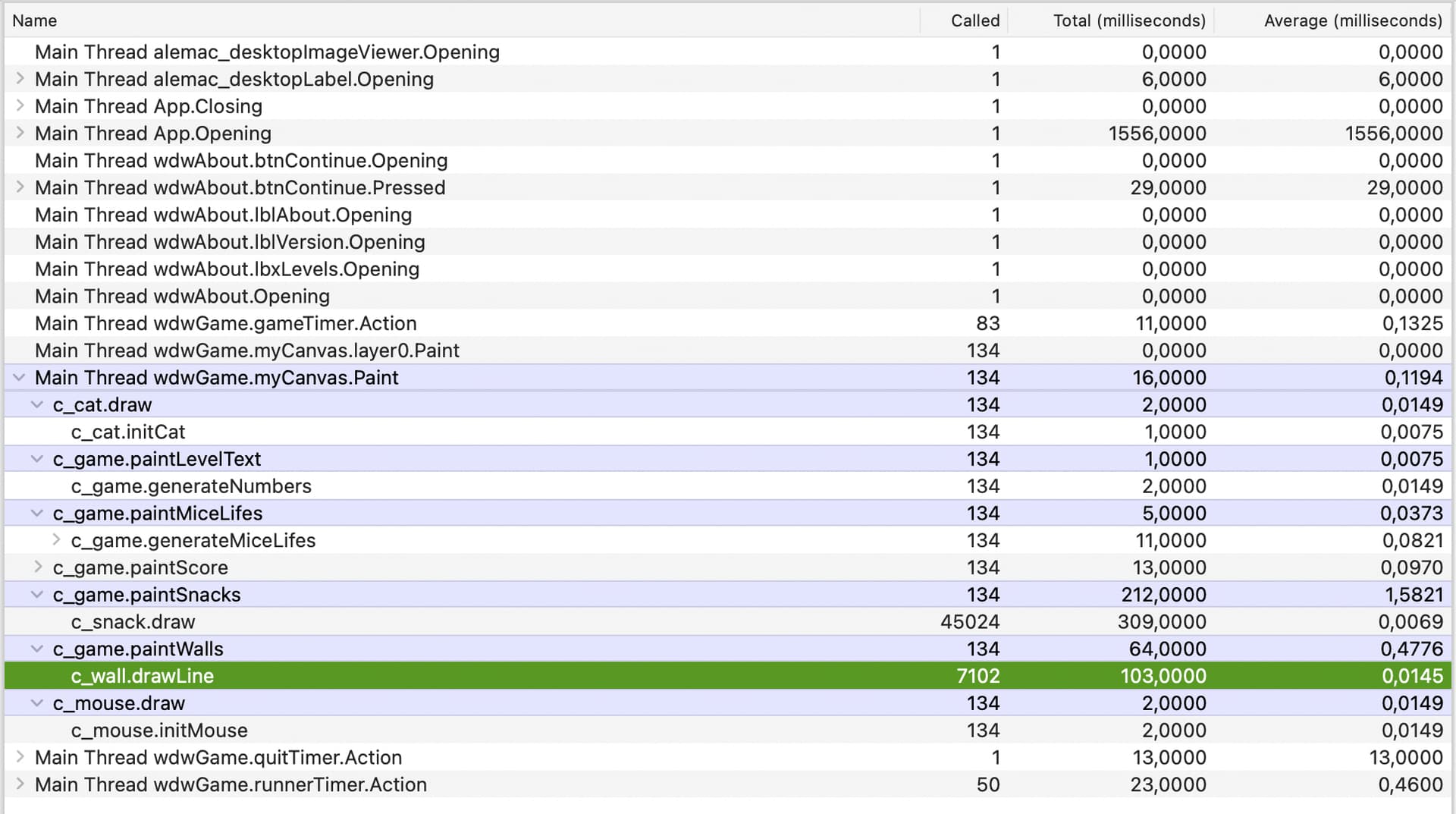The width and height of the screenshot is (1456, 814).
Task: Select c_game.paintMiceLifes row text
Action: point(158,514)
